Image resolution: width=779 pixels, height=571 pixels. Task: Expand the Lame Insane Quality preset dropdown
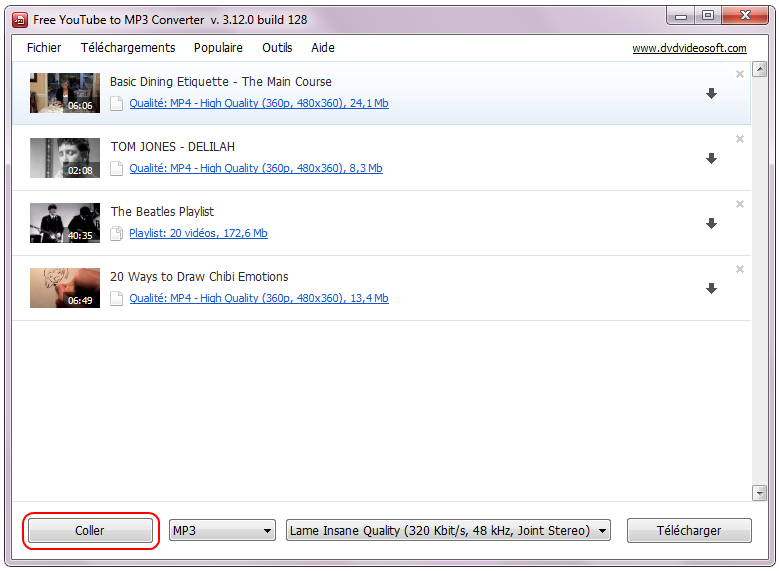pos(448,531)
